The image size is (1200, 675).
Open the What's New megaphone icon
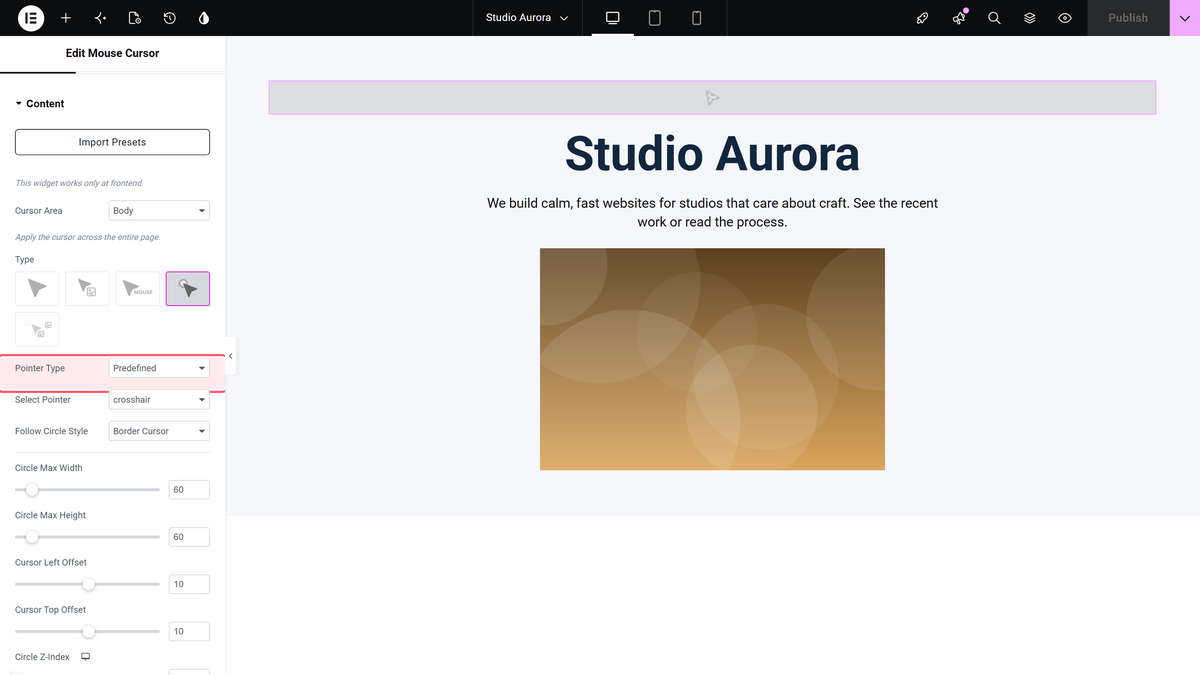tap(959, 18)
